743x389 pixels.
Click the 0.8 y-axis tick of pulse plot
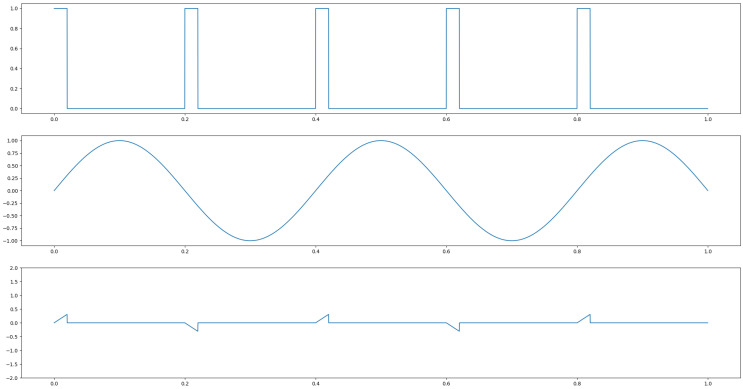14,28
